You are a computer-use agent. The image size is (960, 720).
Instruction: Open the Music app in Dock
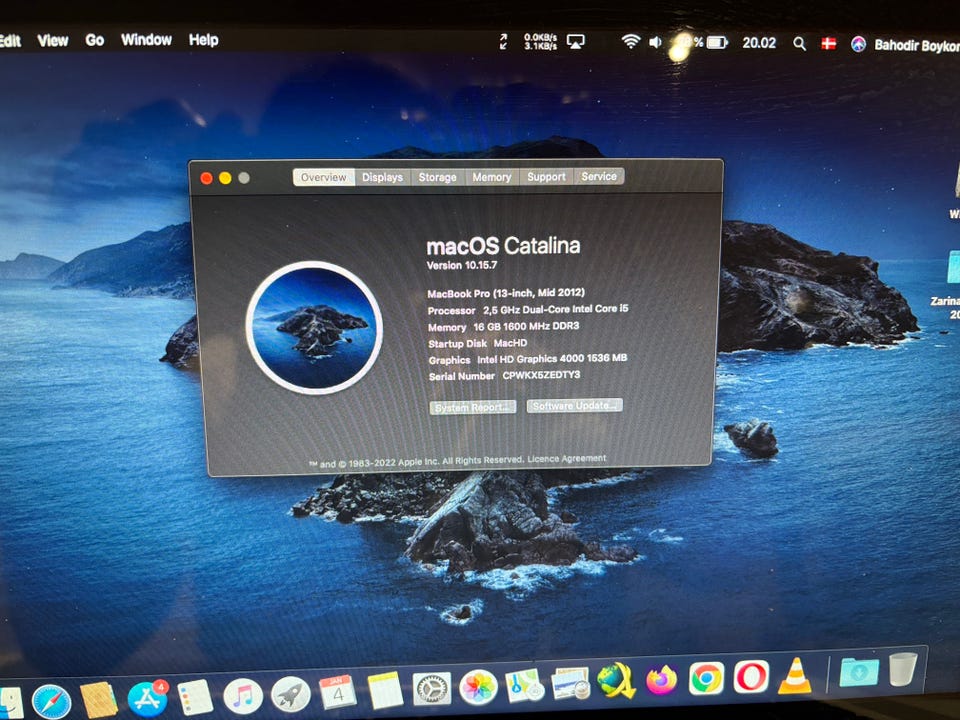(x=243, y=696)
